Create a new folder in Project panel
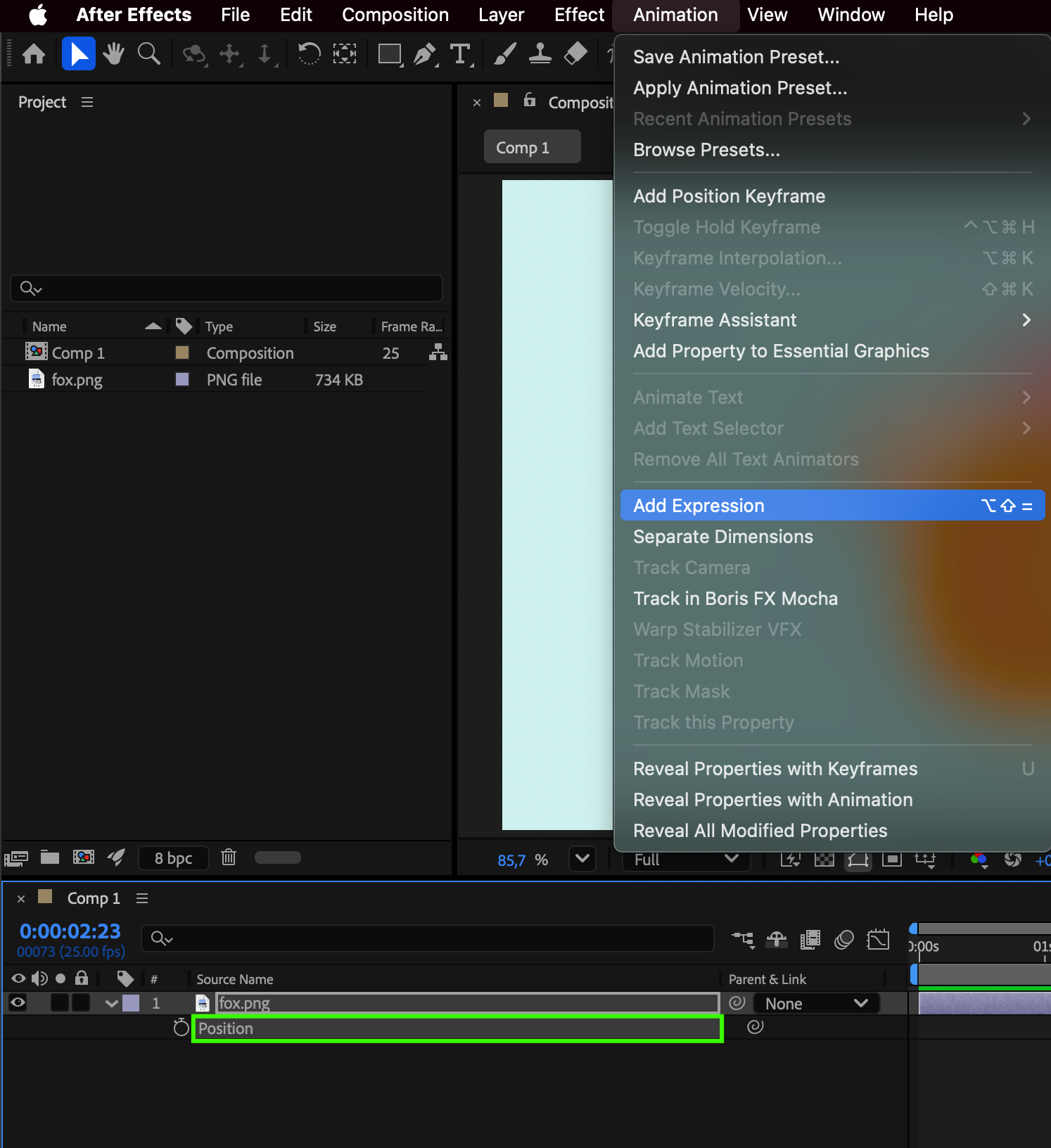Image resolution: width=1051 pixels, height=1148 pixels. (49, 857)
